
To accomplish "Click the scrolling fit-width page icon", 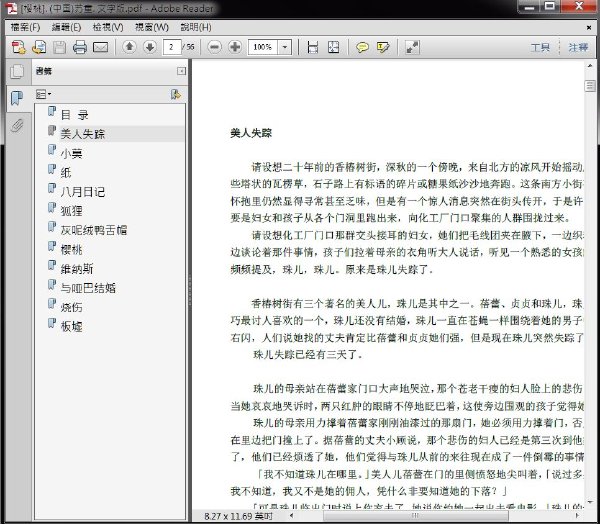I will coord(313,47).
